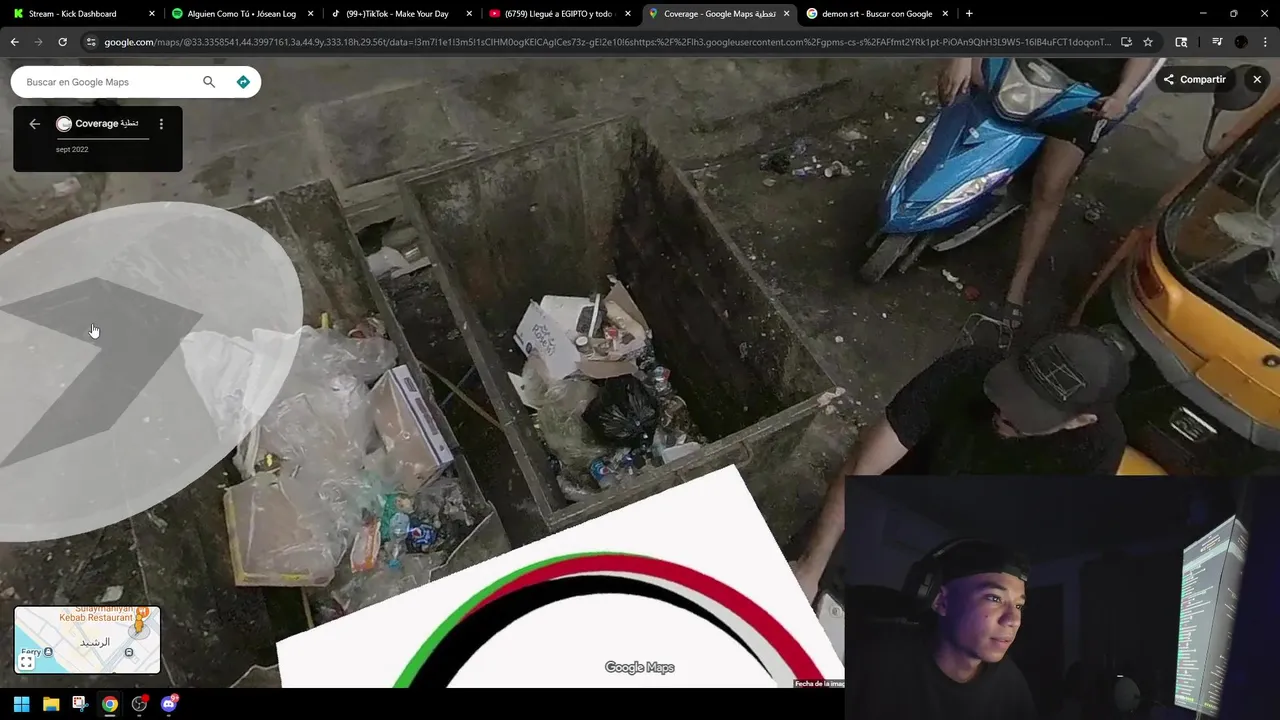Close the Alguien Como Tú tab
1280x720 pixels.
click(311, 14)
